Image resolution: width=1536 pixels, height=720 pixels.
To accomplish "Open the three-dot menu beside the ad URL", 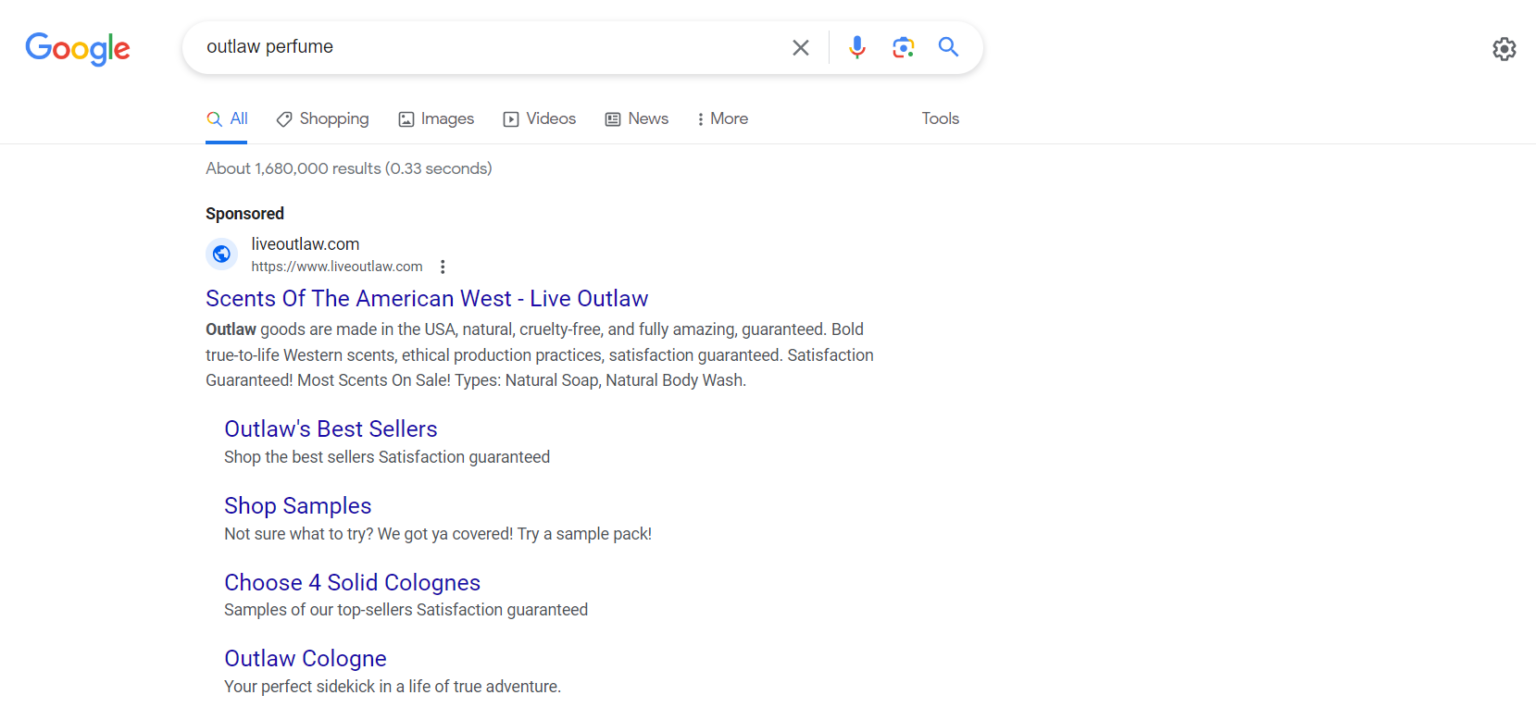I will tap(443, 266).
